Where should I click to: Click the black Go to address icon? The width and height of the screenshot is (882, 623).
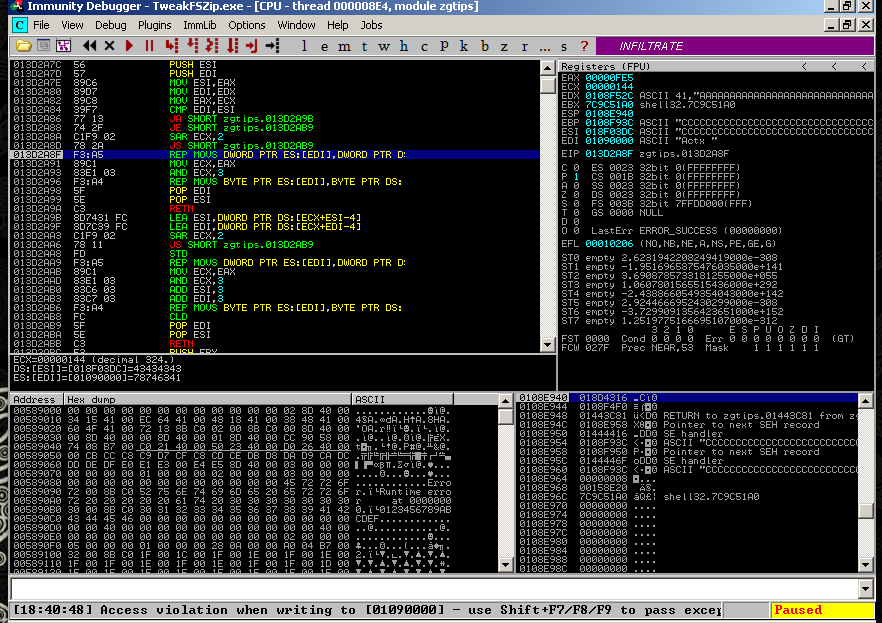point(272,46)
